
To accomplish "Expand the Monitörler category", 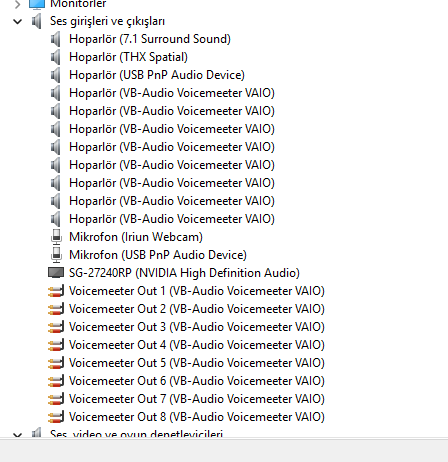I will [x=17, y=4].
